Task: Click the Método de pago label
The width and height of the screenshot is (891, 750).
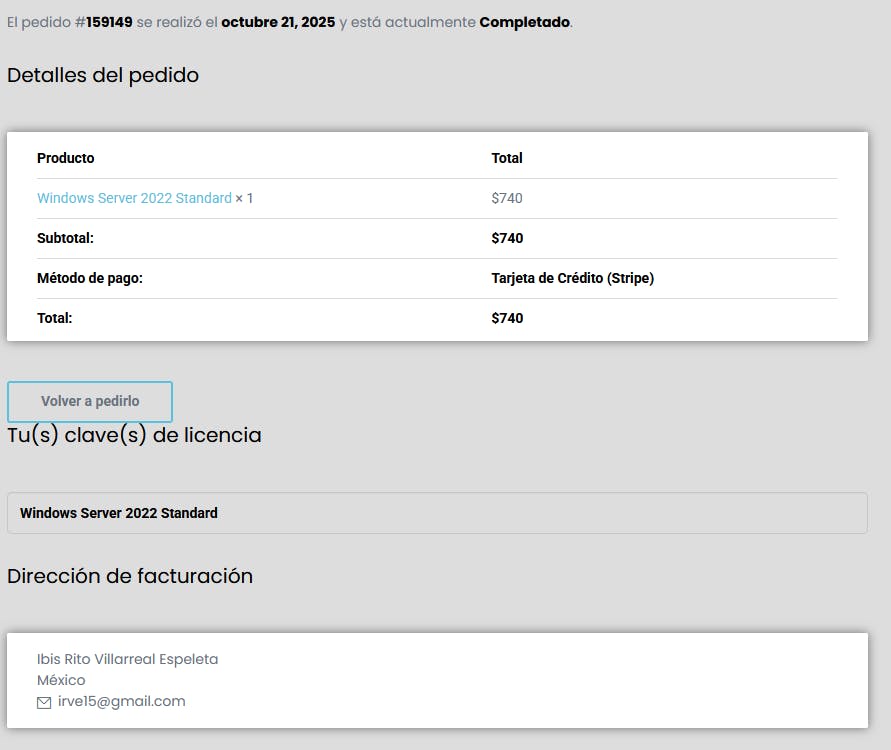Action: (x=90, y=278)
